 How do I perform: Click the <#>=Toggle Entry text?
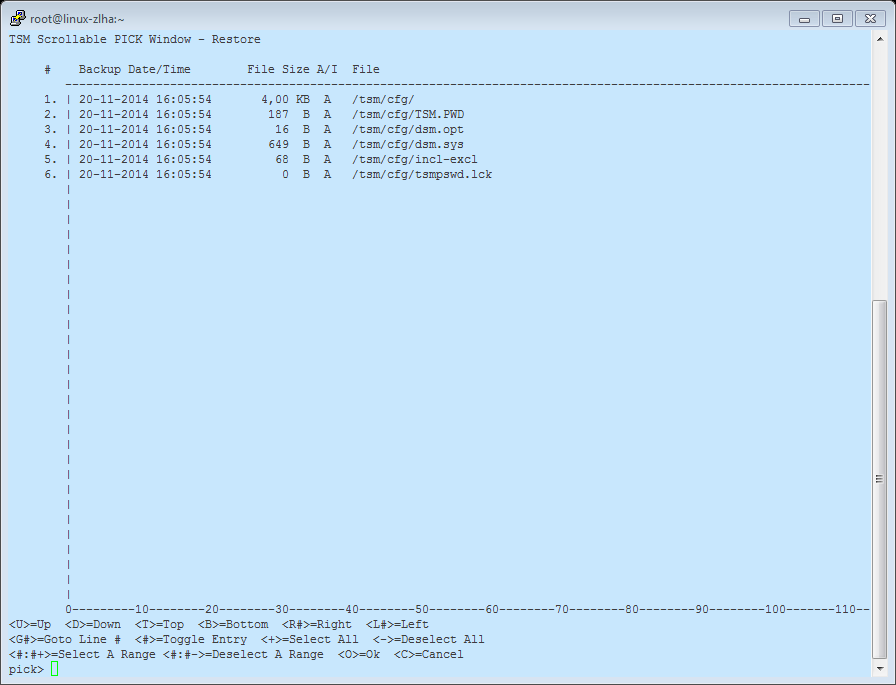coord(191,639)
